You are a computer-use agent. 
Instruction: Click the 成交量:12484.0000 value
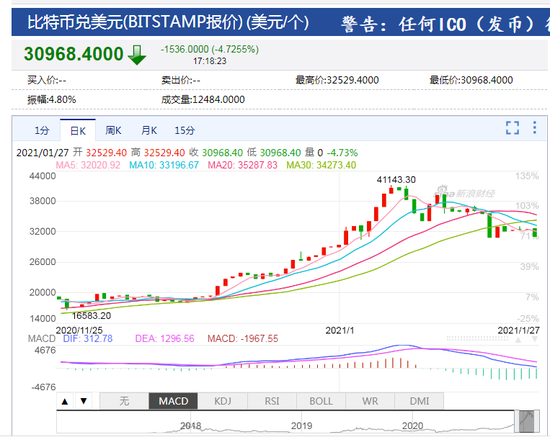click(x=203, y=100)
